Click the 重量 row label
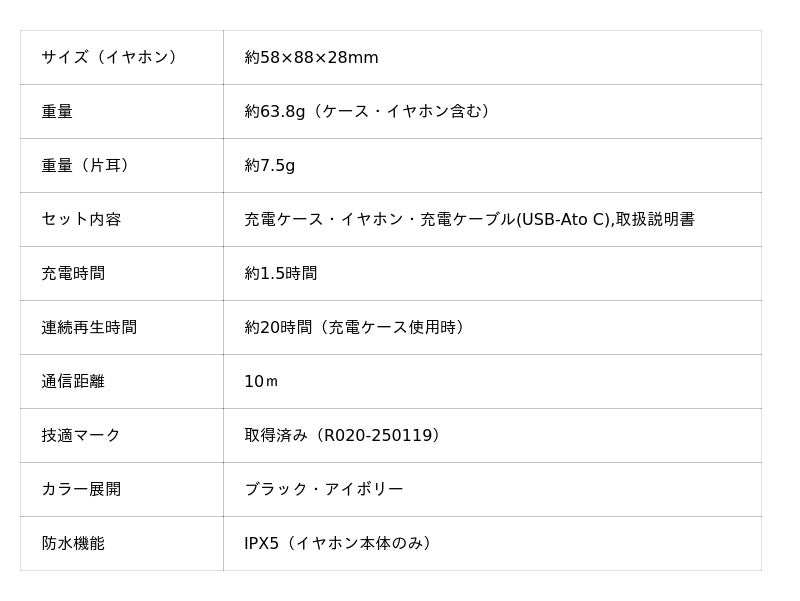This screenshot has height=601, width=800. [57, 112]
